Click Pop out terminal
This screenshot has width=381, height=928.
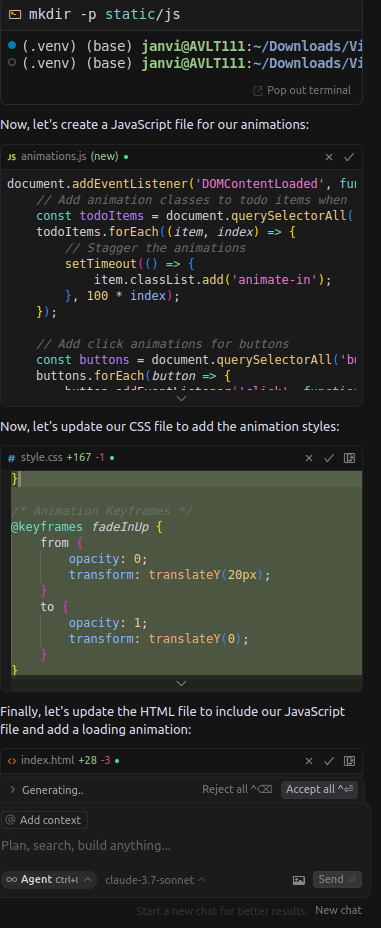coord(302,91)
